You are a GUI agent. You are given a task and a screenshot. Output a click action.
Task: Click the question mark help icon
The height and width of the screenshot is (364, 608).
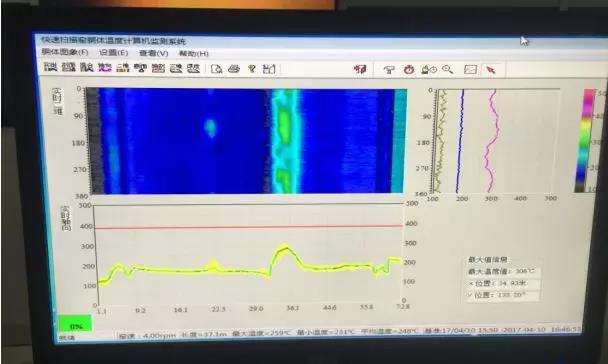point(252,69)
